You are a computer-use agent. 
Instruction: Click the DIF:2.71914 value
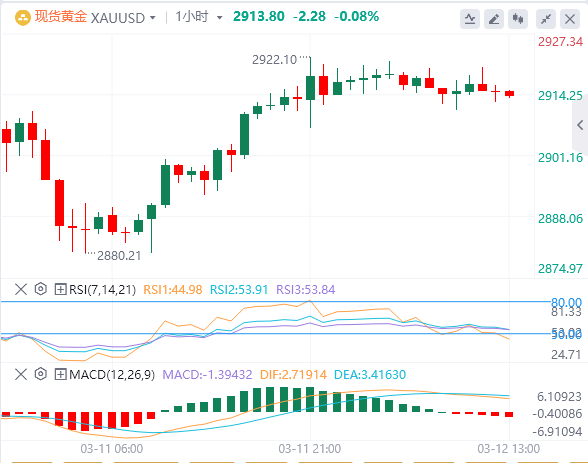pyautogui.click(x=293, y=375)
